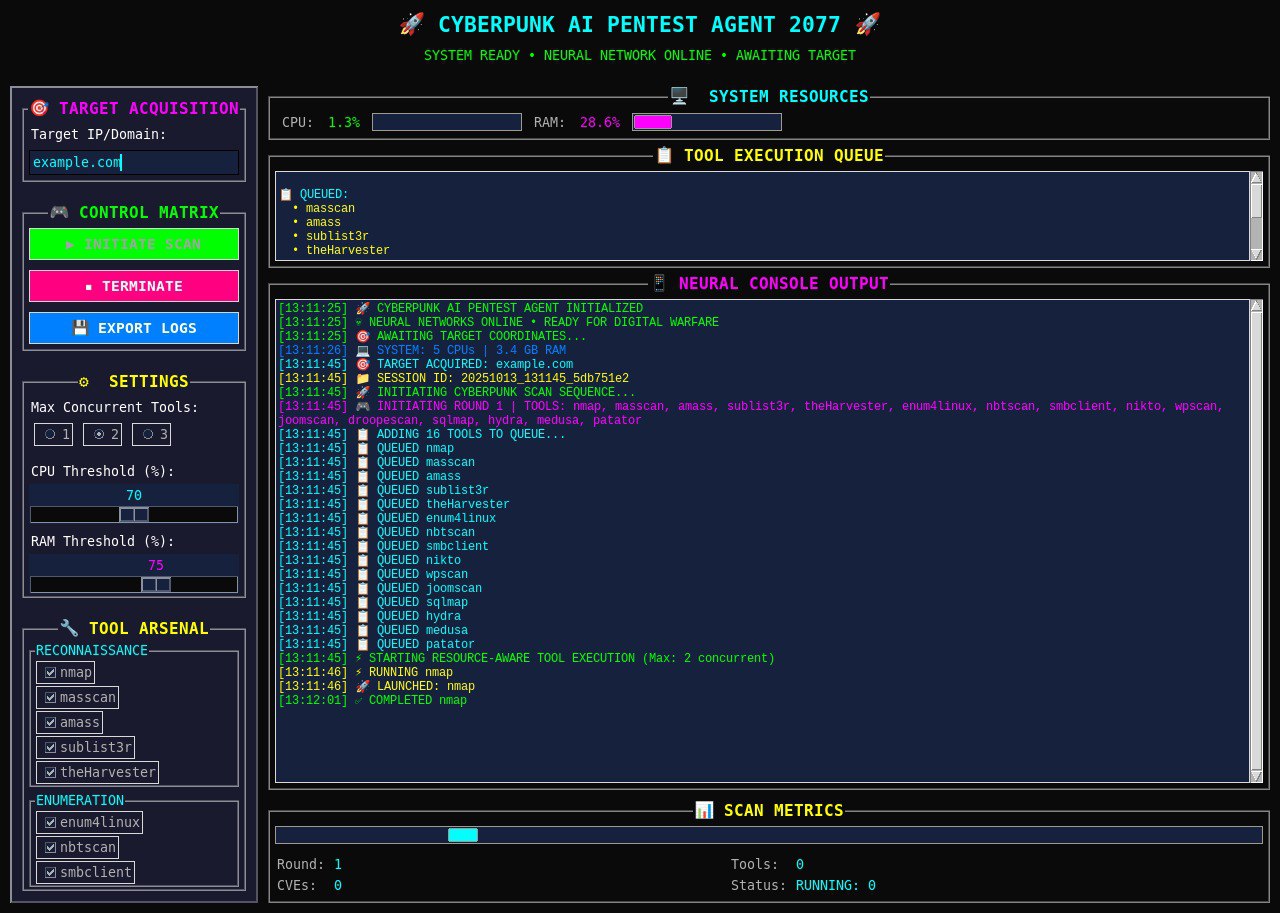Click the gear icon beside SETTINGS

[84, 381]
